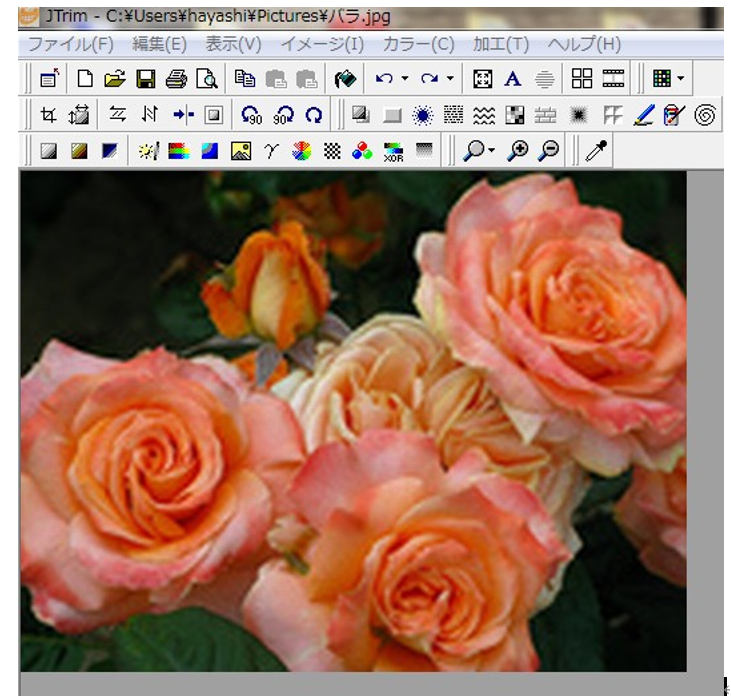Select the Text insert 'A' tool

(x=513, y=78)
